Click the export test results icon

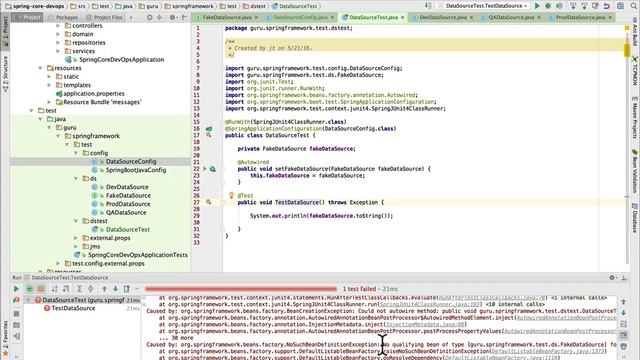(x=127, y=289)
